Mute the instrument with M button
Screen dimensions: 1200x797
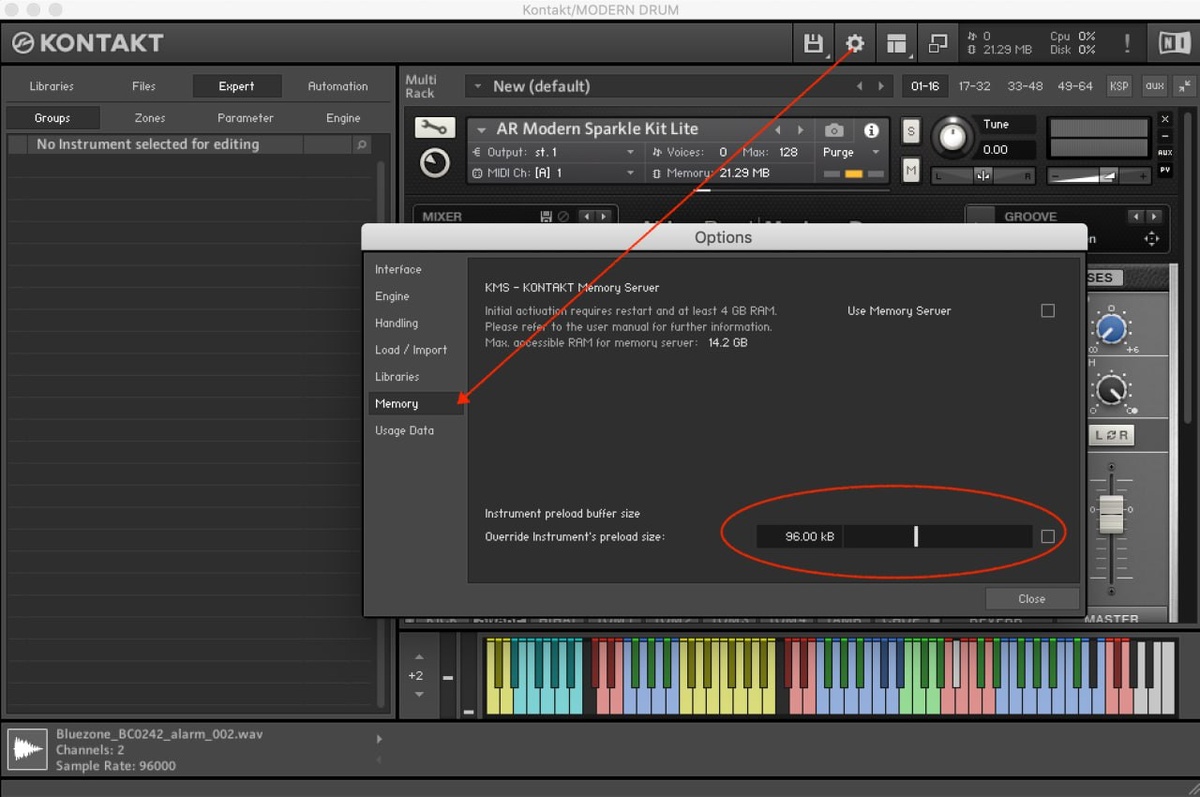pyautogui.click(x=911, y=171)
